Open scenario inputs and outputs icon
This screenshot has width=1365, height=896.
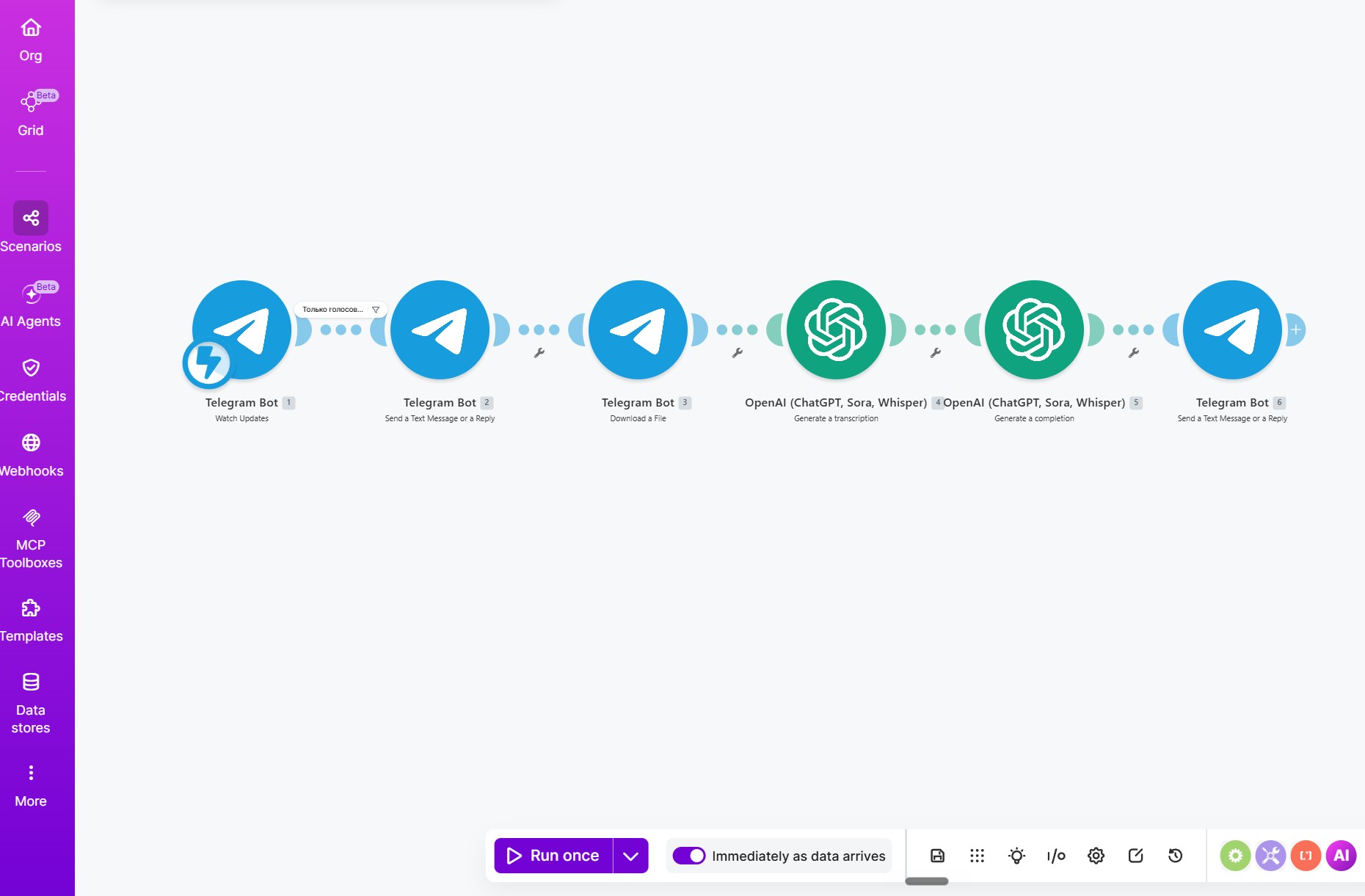tap(1056, 856)
